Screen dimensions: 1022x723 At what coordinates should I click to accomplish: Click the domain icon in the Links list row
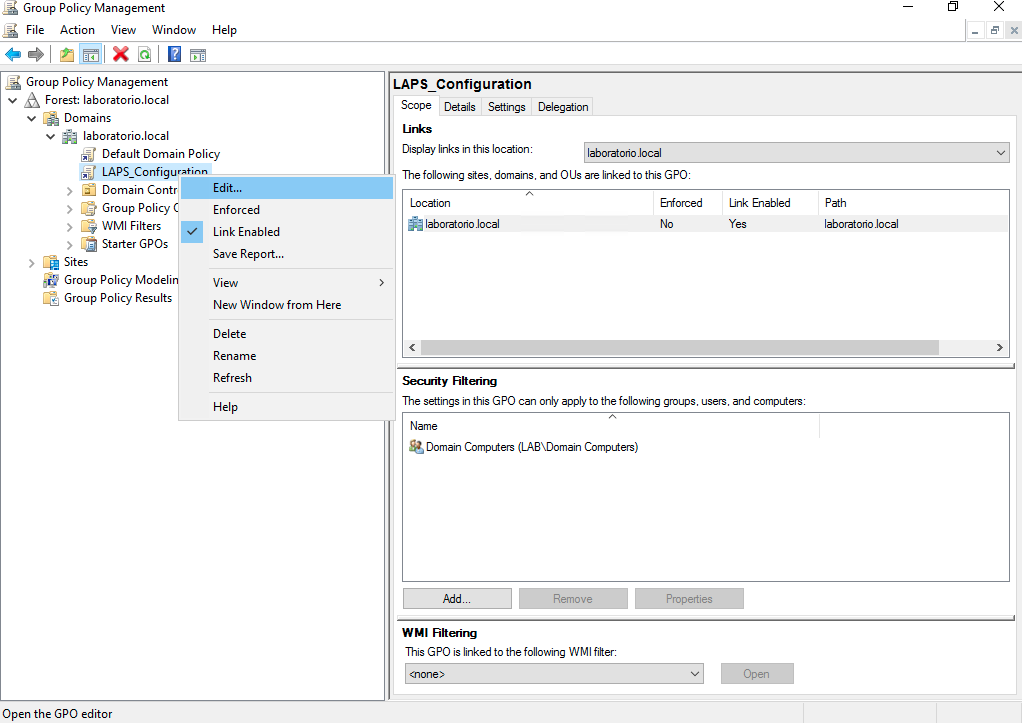[415, 224]
